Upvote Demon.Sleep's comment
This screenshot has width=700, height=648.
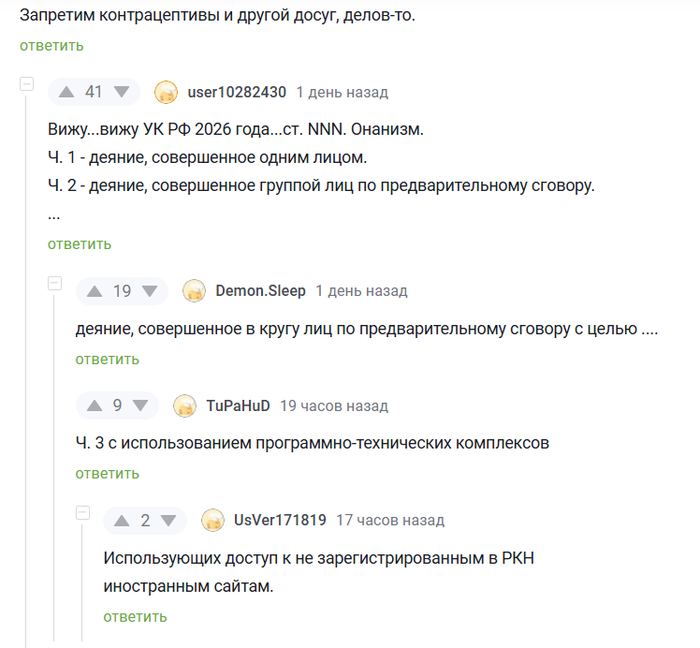point(95,291)
